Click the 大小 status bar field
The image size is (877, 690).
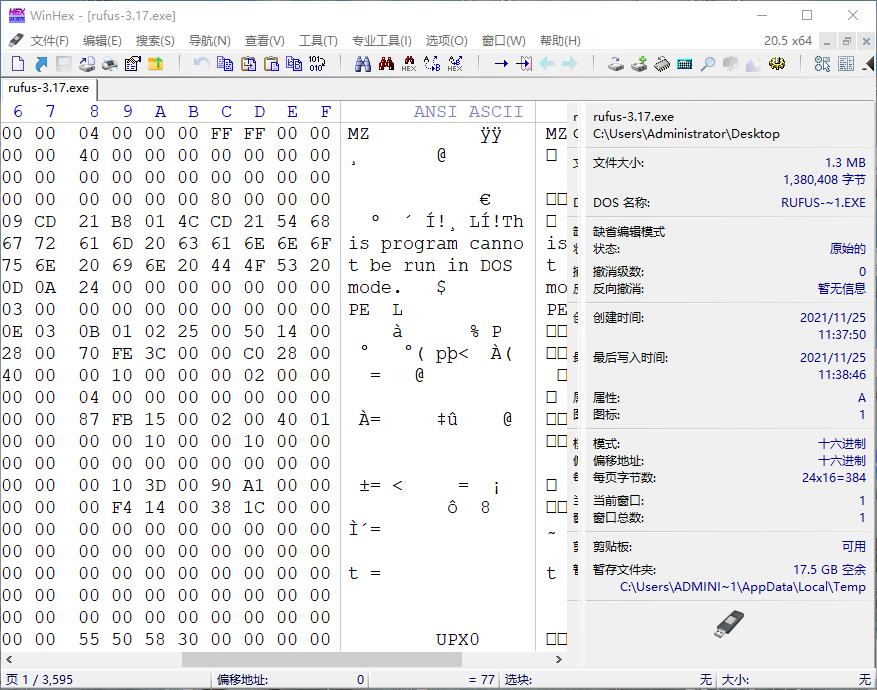796,680
